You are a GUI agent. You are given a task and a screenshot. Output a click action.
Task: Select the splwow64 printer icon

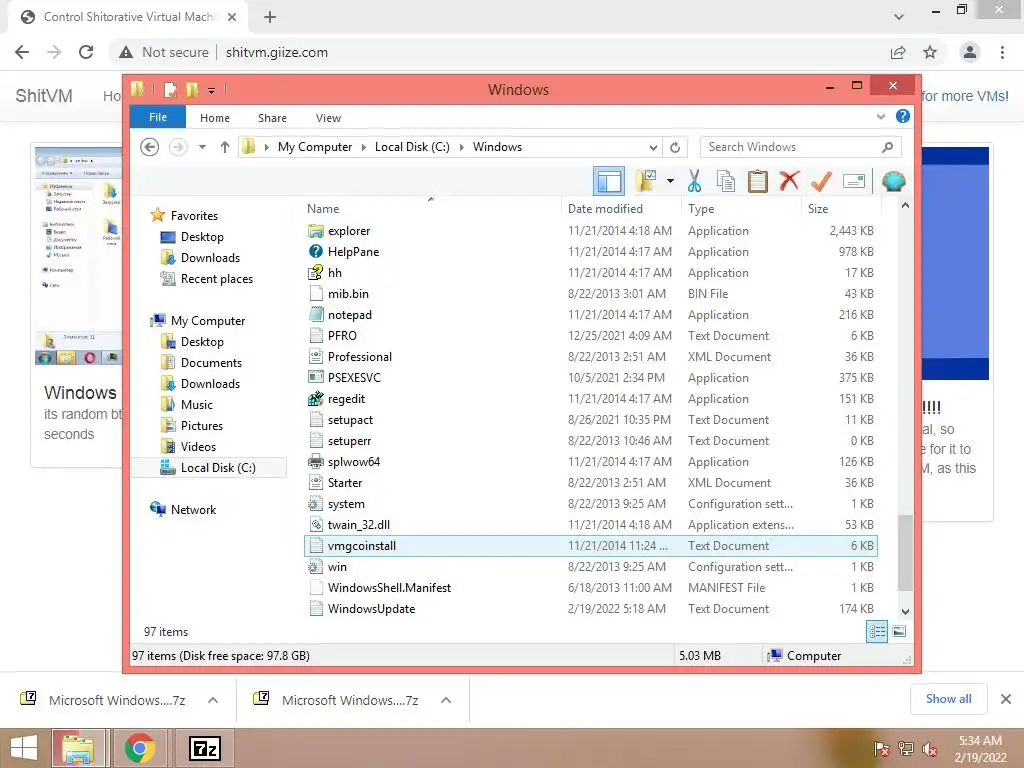(315, 462)
